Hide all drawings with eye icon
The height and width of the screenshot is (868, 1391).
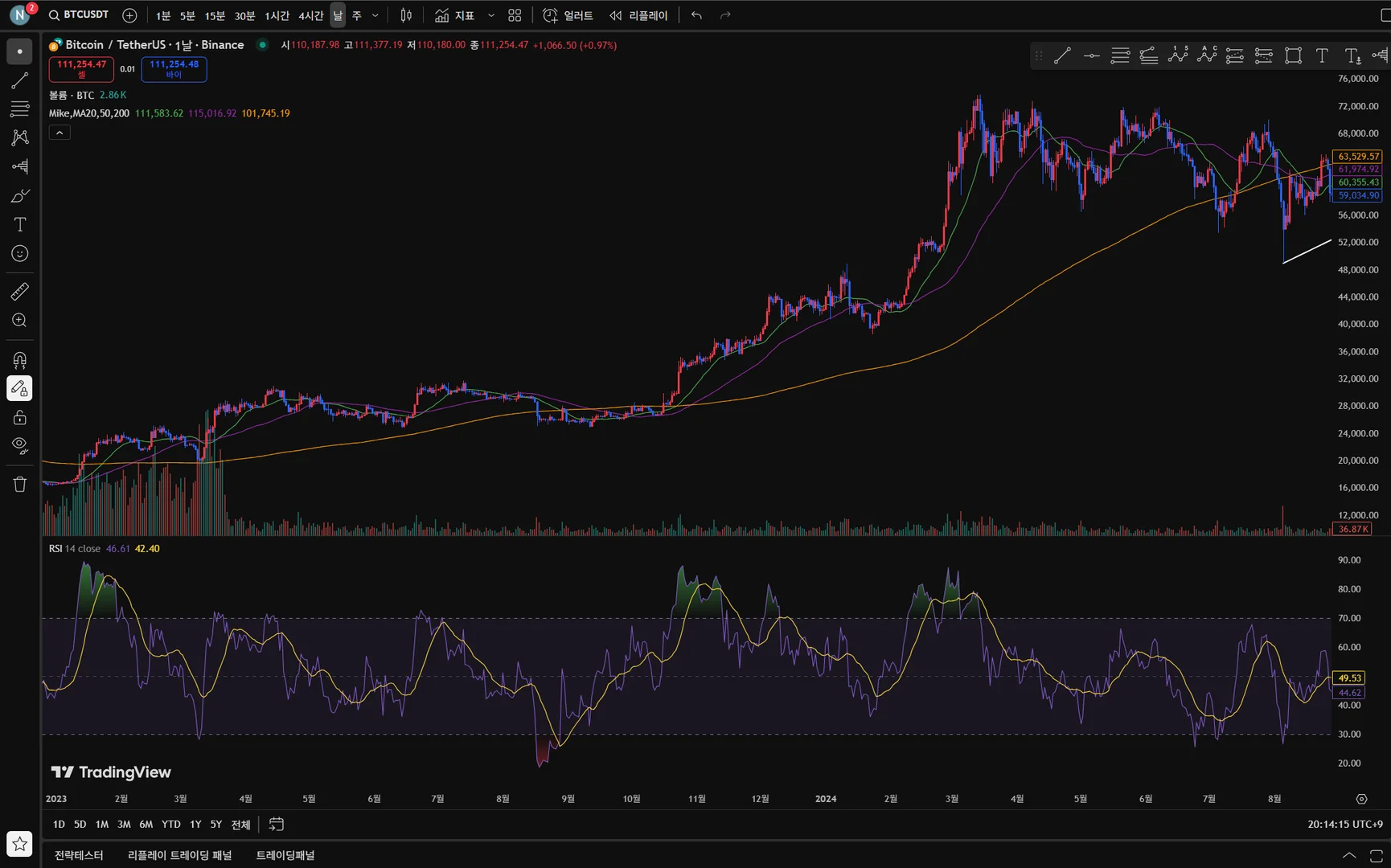click(19, 445)
